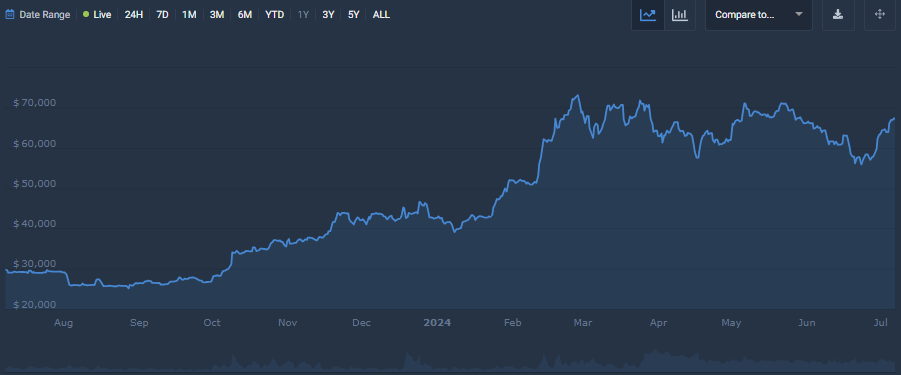Select the 3M time range
The height and width of the screenshot is (375, 901).
coord(217,14)
